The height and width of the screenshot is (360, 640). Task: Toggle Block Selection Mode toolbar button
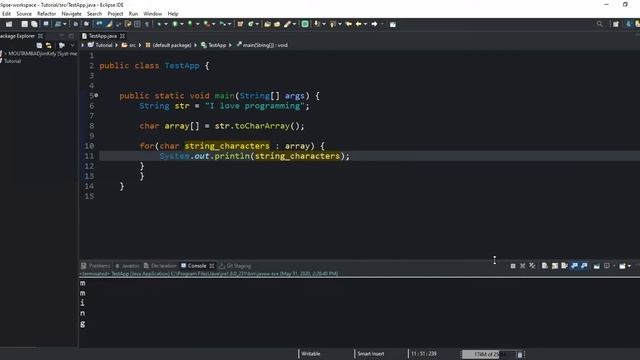click(x=137, y=24)
